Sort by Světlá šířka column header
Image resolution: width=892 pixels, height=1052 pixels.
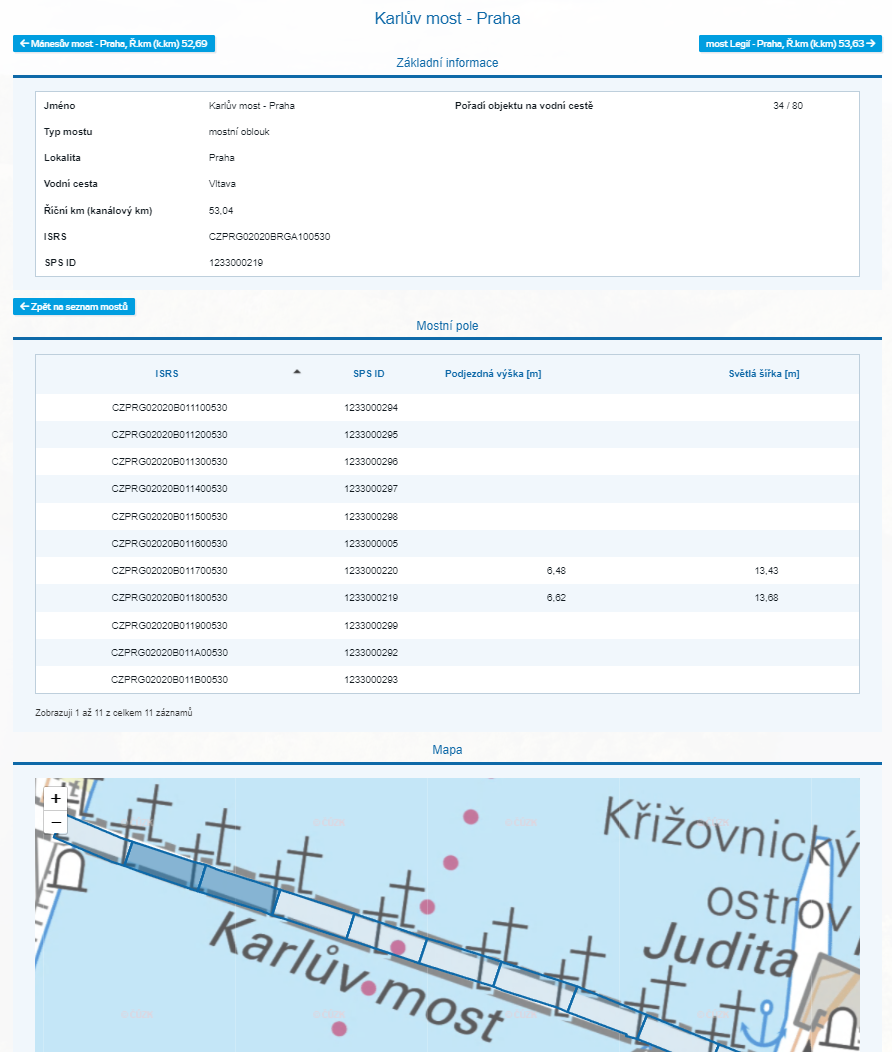764,374
